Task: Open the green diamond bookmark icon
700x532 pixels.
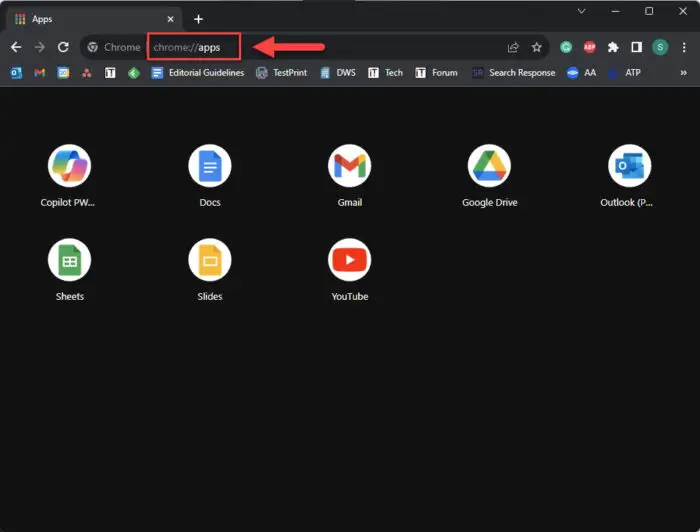Action: (x=134, y=73)
